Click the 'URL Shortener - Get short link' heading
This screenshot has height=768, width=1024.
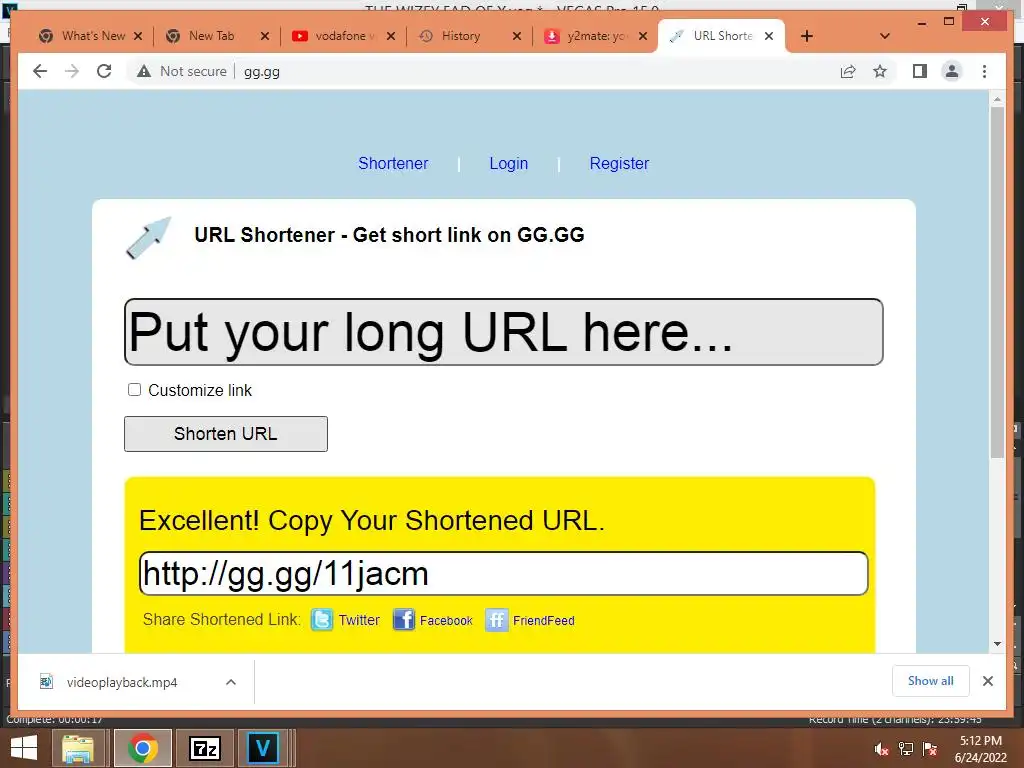point(389,234)
